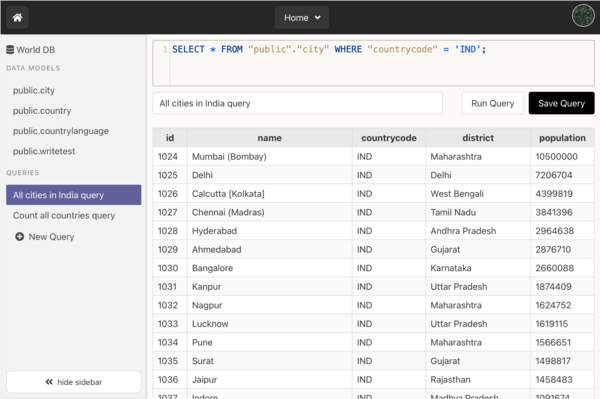Click the hide sidebar button

[x=73, y=382]
